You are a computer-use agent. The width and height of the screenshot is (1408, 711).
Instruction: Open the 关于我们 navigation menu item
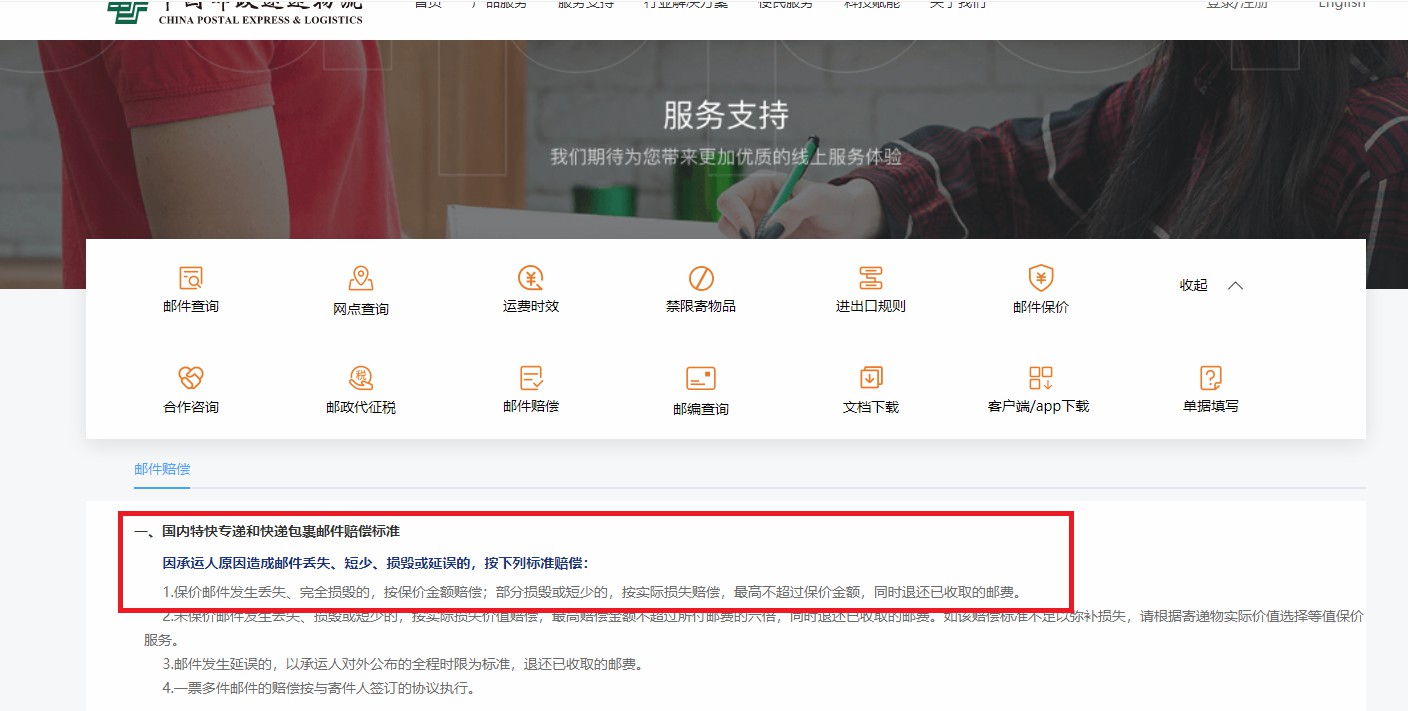(958, 5)
